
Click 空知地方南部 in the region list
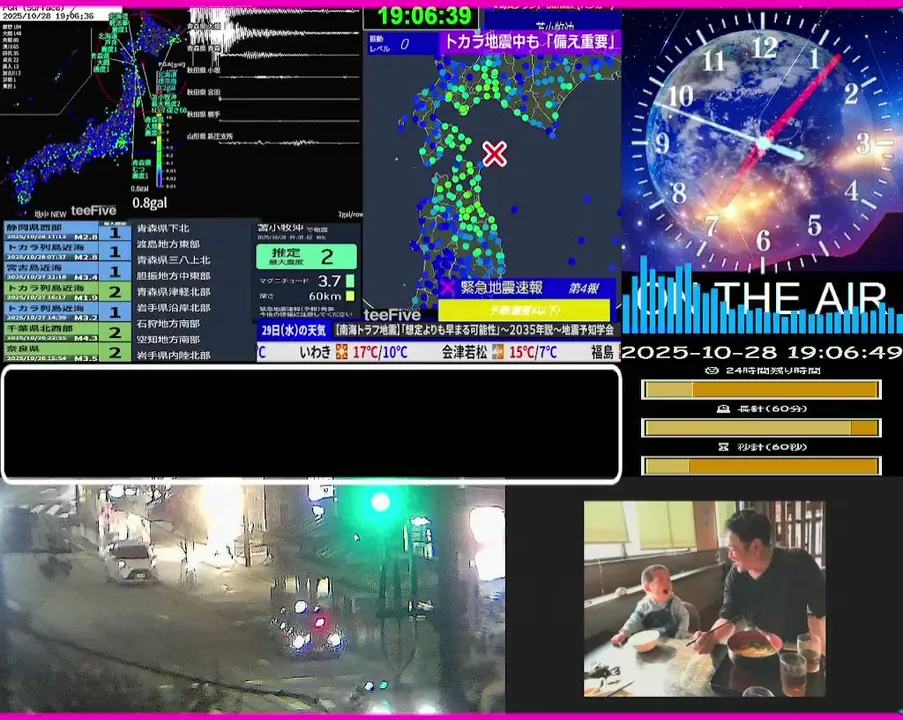(x=168, y=339)
